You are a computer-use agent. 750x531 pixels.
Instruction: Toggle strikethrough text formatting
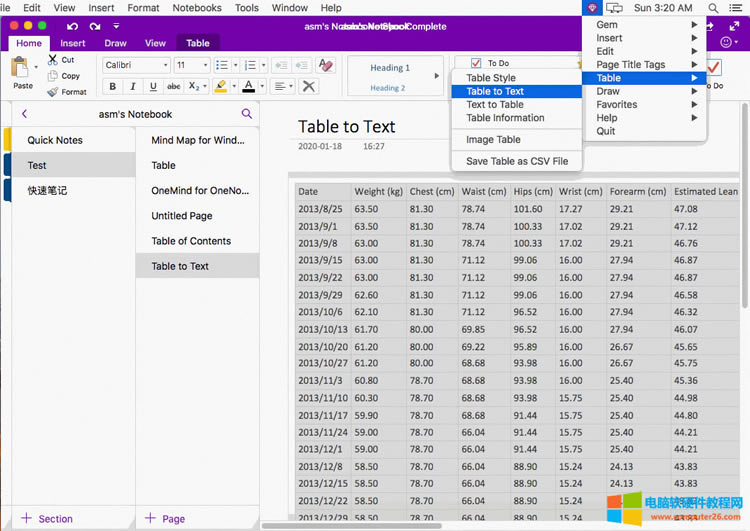[x=174, y=87]
